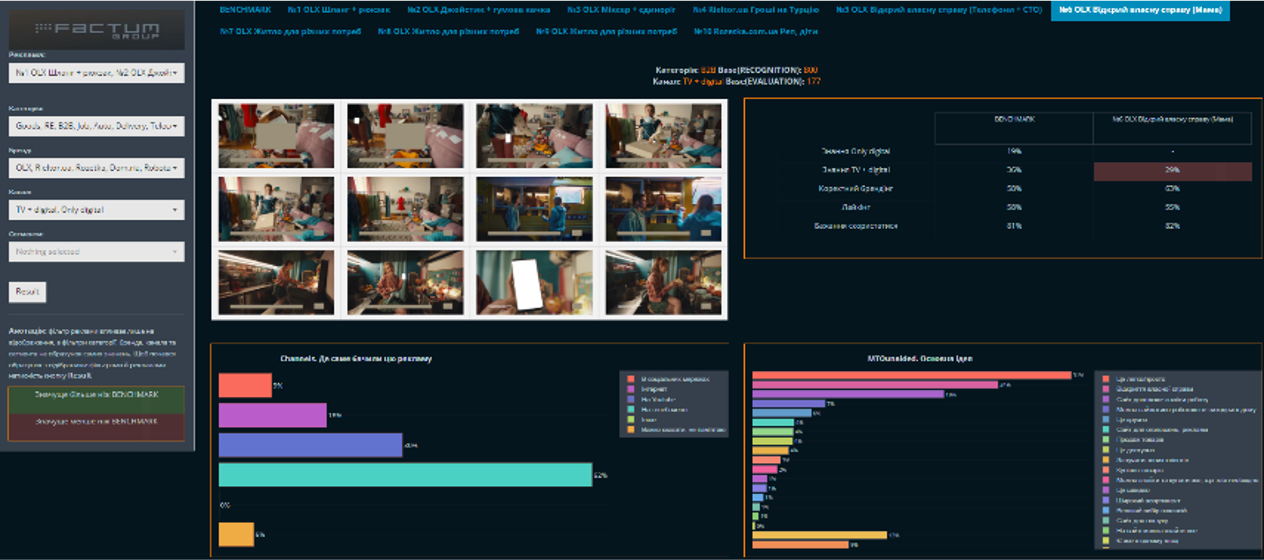
Task: Click the 'MTOunaided' chart title
Action: (919, 357)
